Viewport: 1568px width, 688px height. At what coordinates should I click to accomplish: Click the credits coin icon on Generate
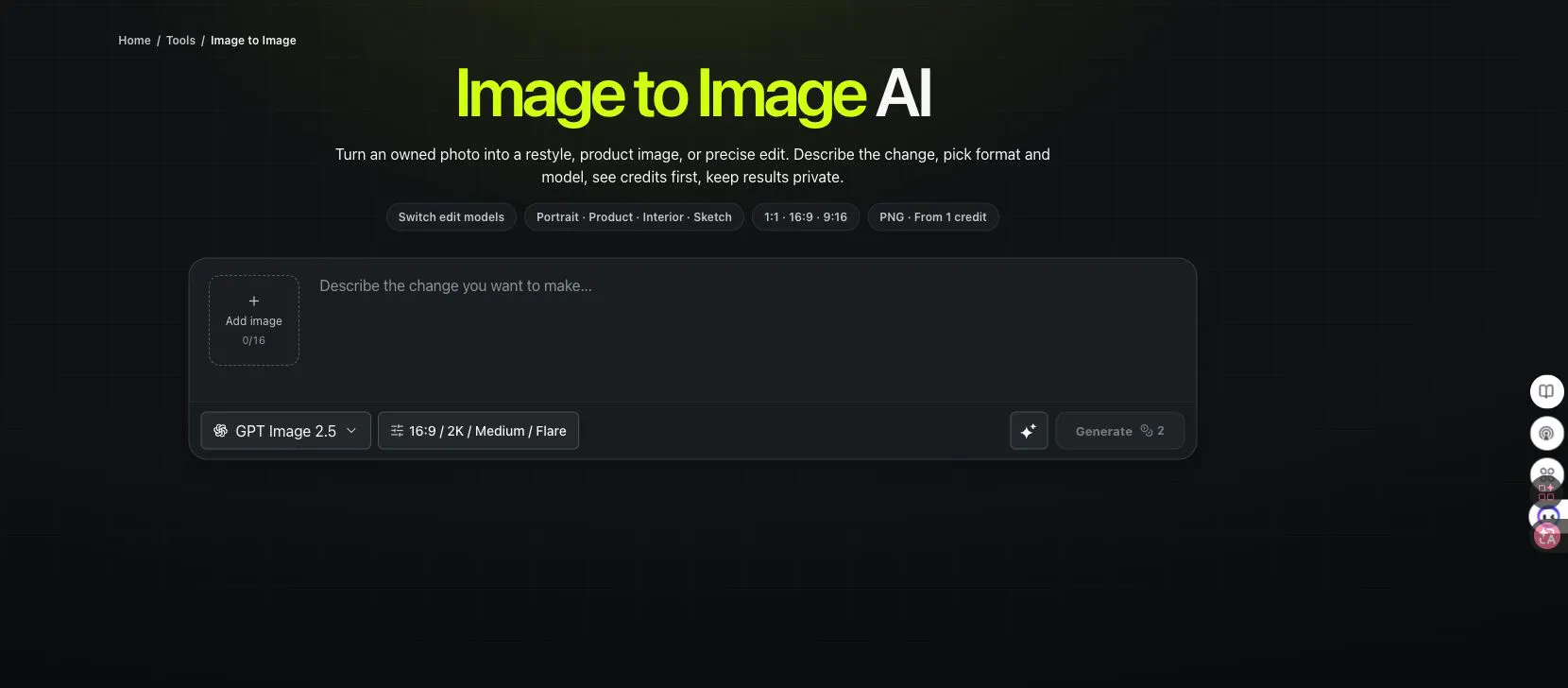click(1146, 431)
